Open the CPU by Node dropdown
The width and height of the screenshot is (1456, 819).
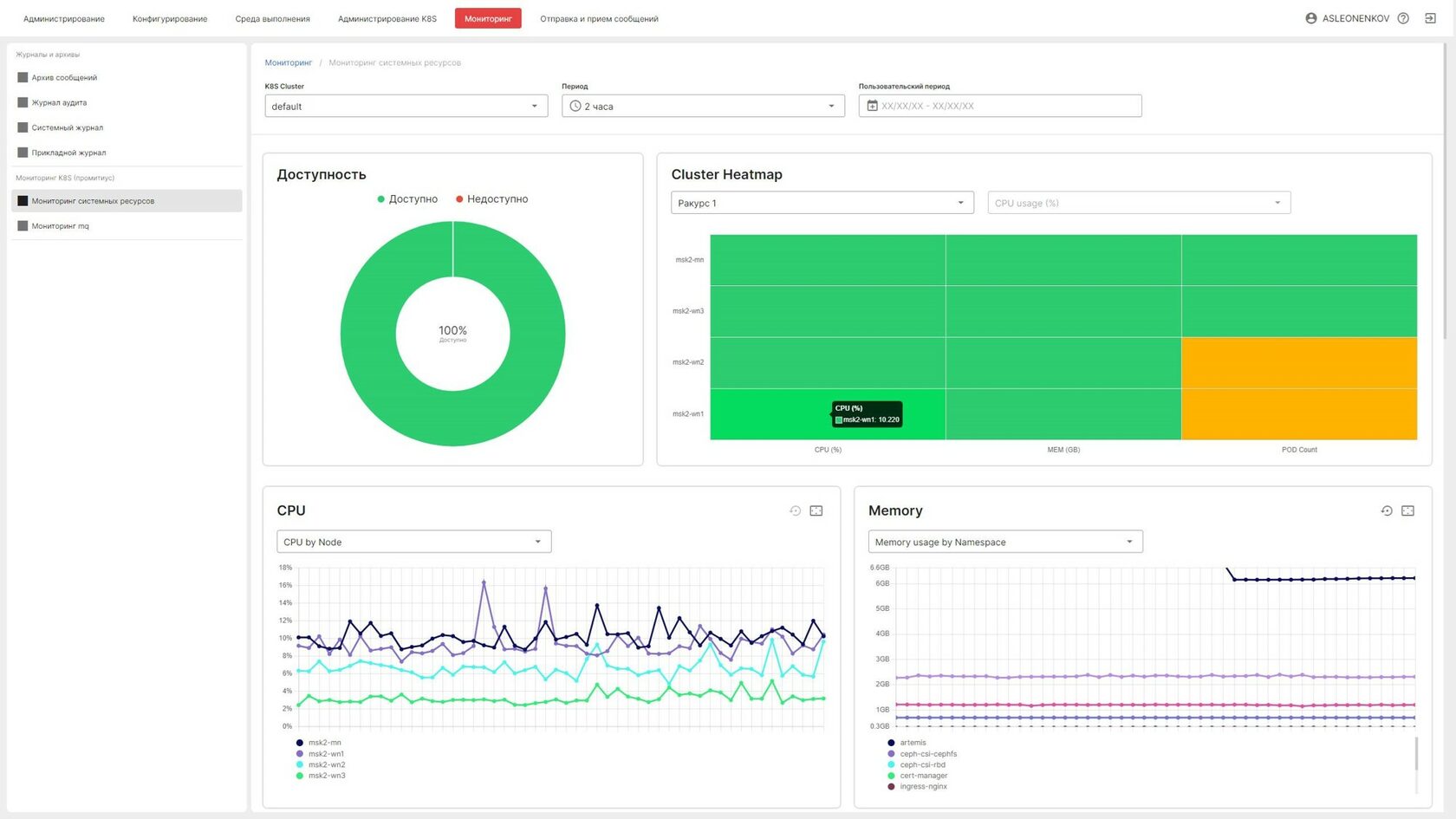414,542
